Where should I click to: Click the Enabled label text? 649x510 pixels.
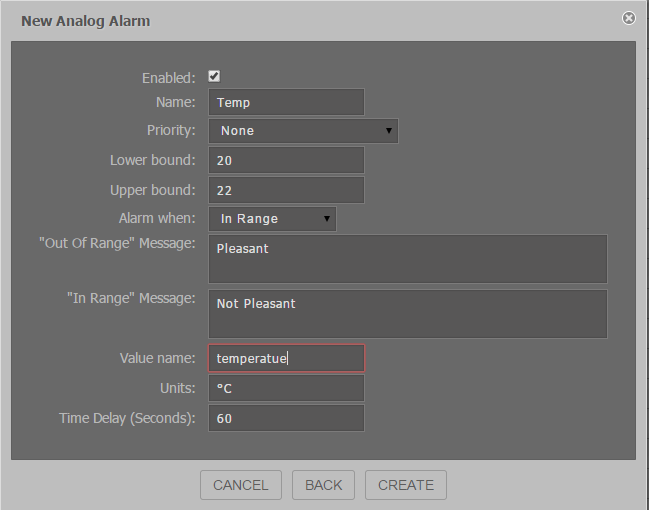tap(168, 78)
